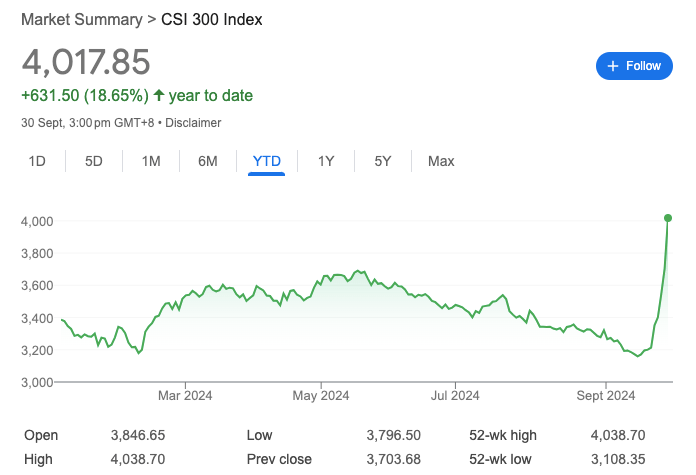Click the Low value 3,796.50
Viewport: 696px width, 475px height.
(393, 435)
